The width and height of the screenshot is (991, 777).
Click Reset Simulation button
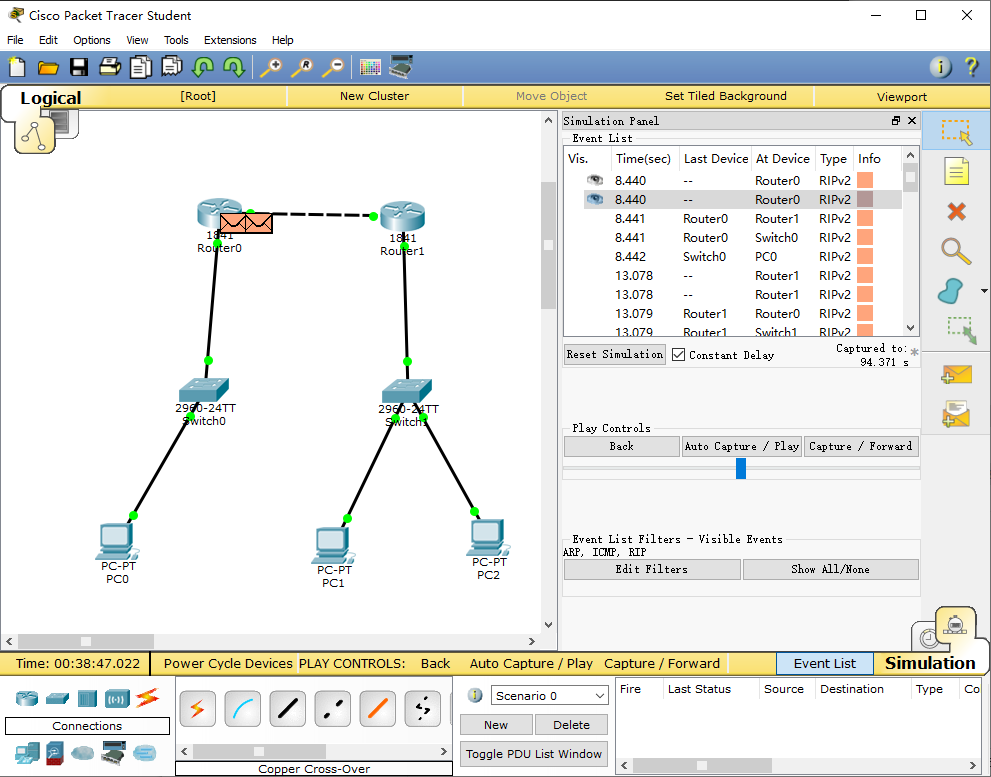(614, 355)
